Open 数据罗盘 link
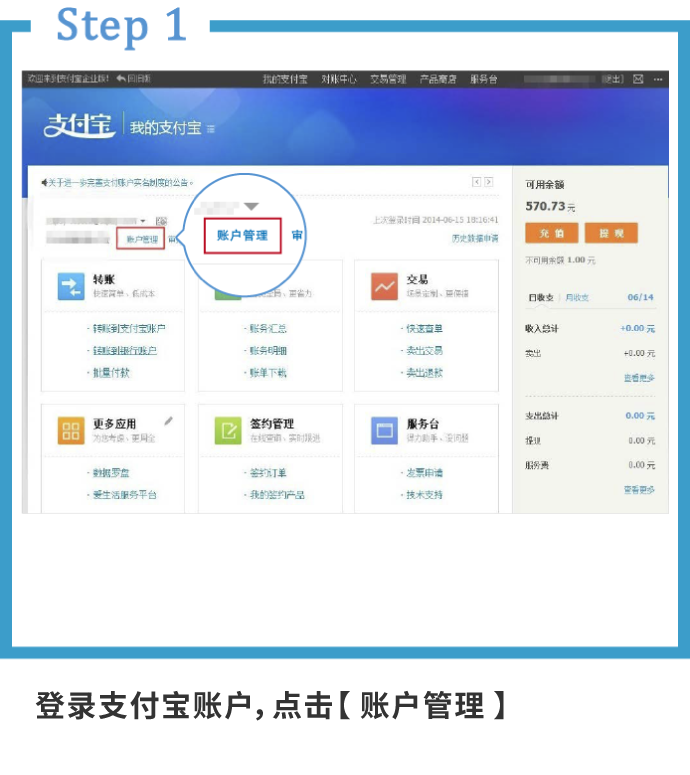Screen dimensions: 690x775 point(111,473)
